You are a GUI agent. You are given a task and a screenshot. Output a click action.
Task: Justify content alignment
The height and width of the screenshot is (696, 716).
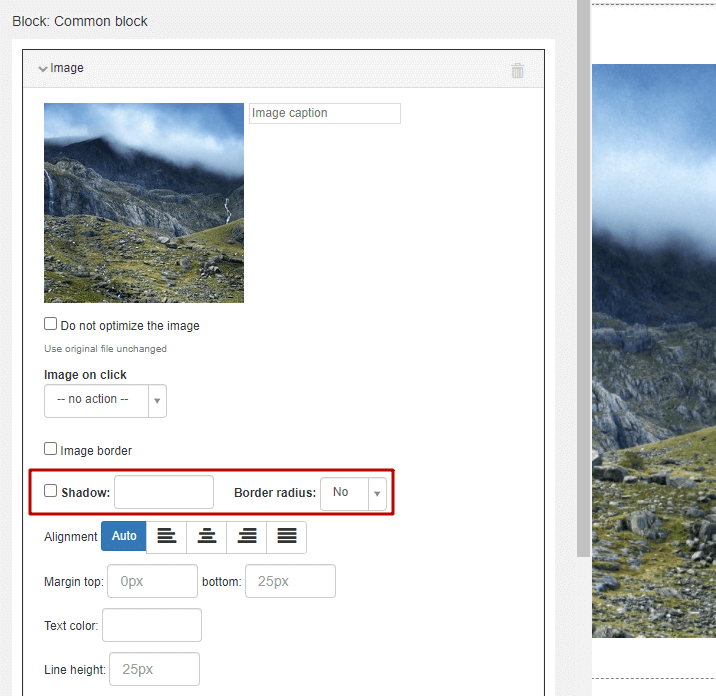coord(287,537)
